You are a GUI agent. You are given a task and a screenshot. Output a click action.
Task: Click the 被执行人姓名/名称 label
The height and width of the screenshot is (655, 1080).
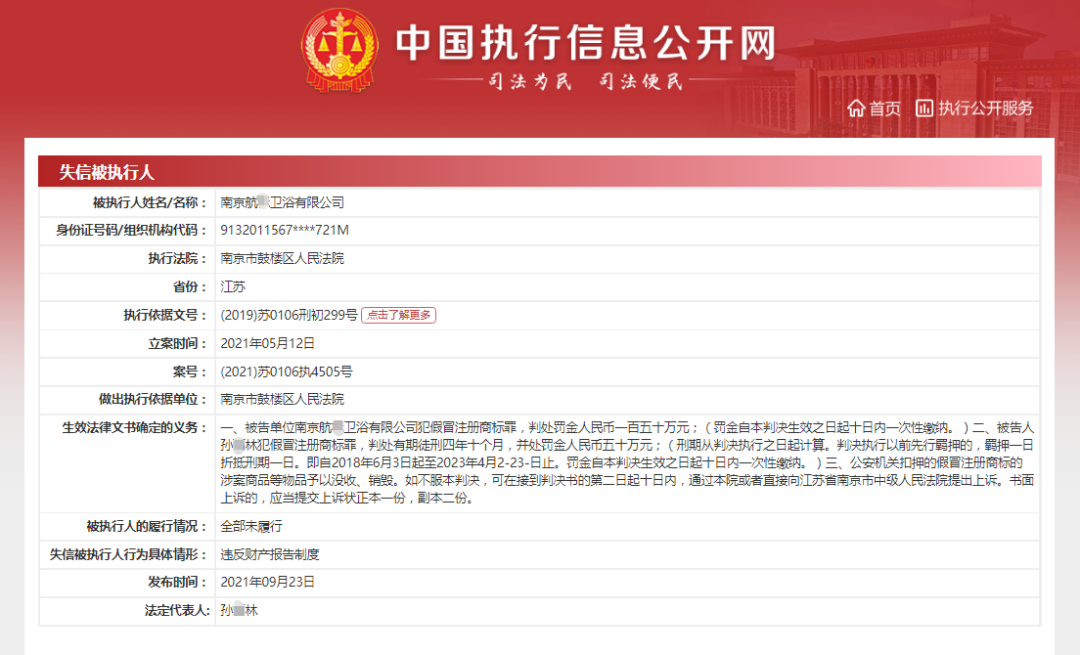149,202
